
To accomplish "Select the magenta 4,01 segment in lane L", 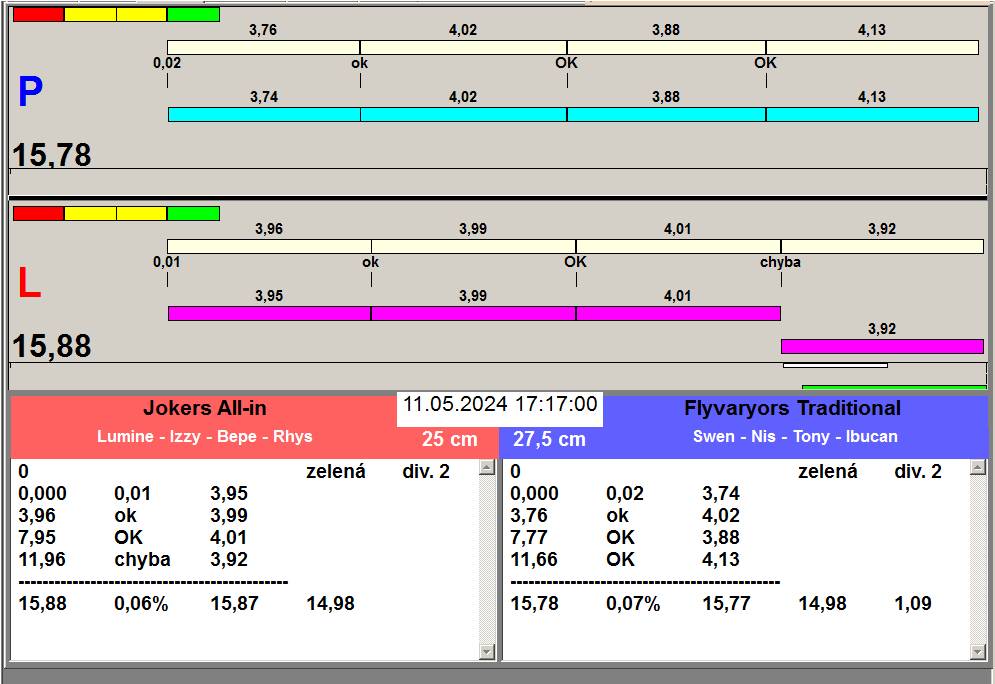I will tap(678, 313).
